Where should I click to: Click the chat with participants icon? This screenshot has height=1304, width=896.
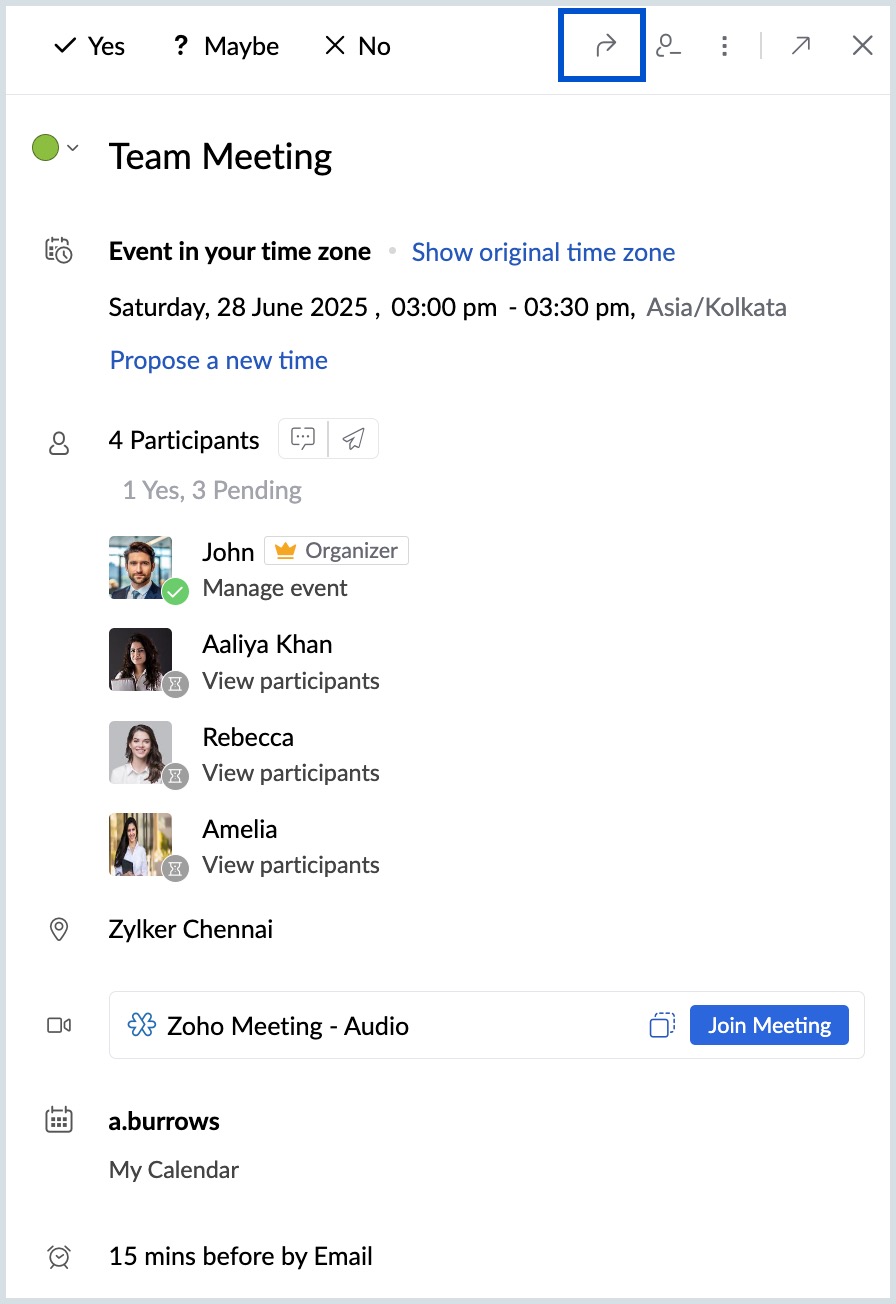pos(303,438)
